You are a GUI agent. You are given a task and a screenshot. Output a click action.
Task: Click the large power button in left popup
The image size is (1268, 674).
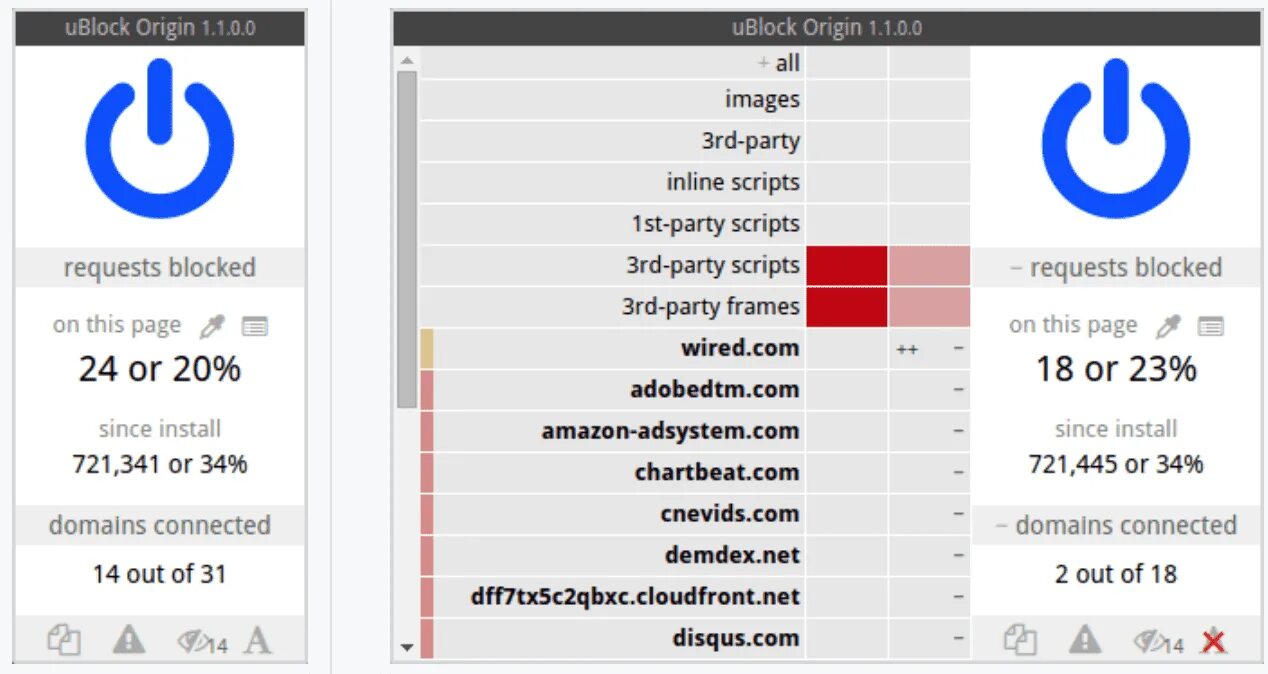pyautogui.click(x=160, y=138)
